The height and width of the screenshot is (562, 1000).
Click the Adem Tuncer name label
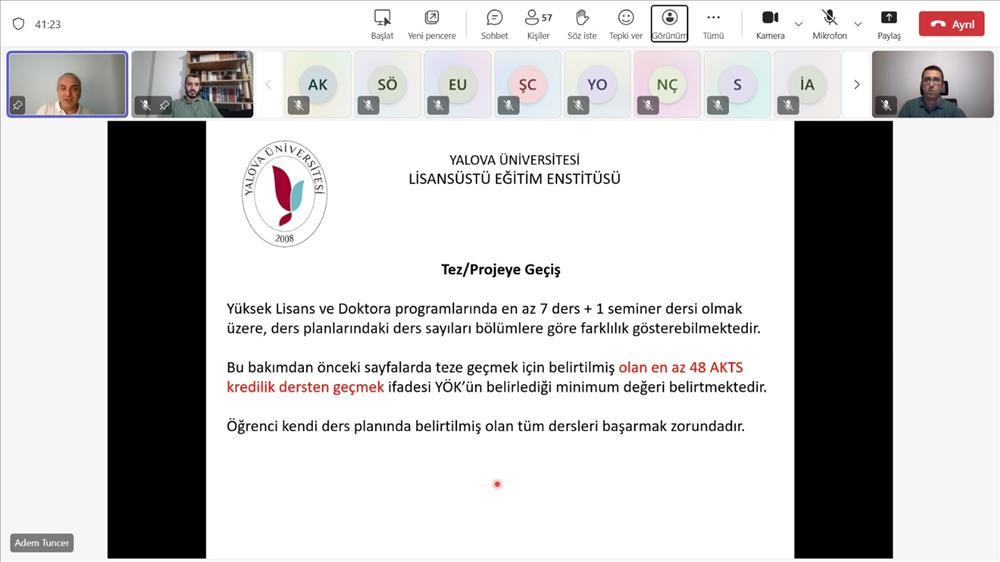[x=42, y=543]
